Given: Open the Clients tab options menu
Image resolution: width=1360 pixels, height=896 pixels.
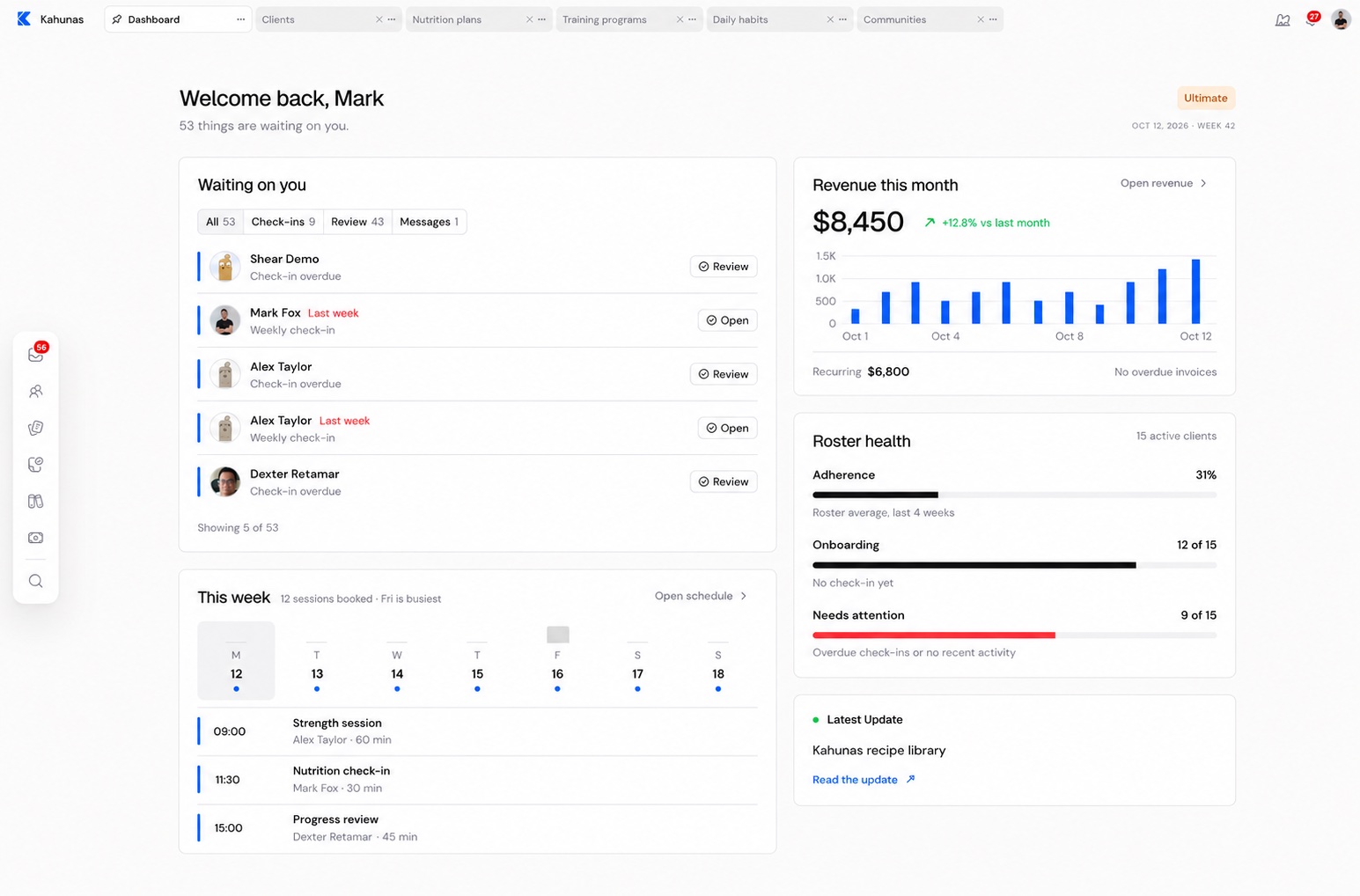Looking at the screenshot, I should pyautogui.click(x=392, y=19).
